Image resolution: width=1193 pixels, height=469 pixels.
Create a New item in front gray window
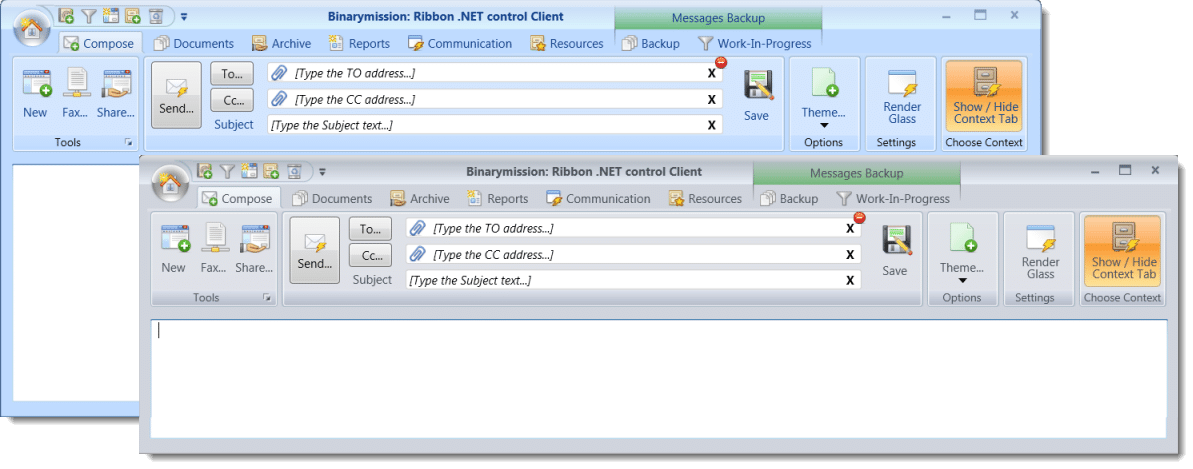(173, 248)
